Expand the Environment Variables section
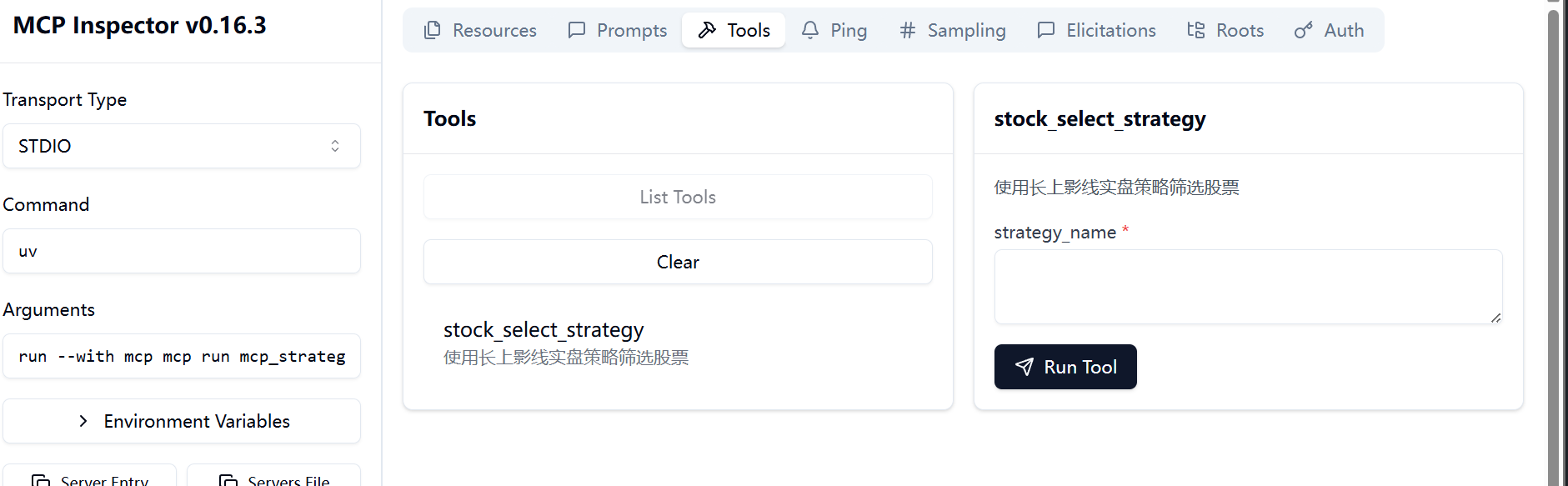The image size is (1568, 486). pos(182,421)
